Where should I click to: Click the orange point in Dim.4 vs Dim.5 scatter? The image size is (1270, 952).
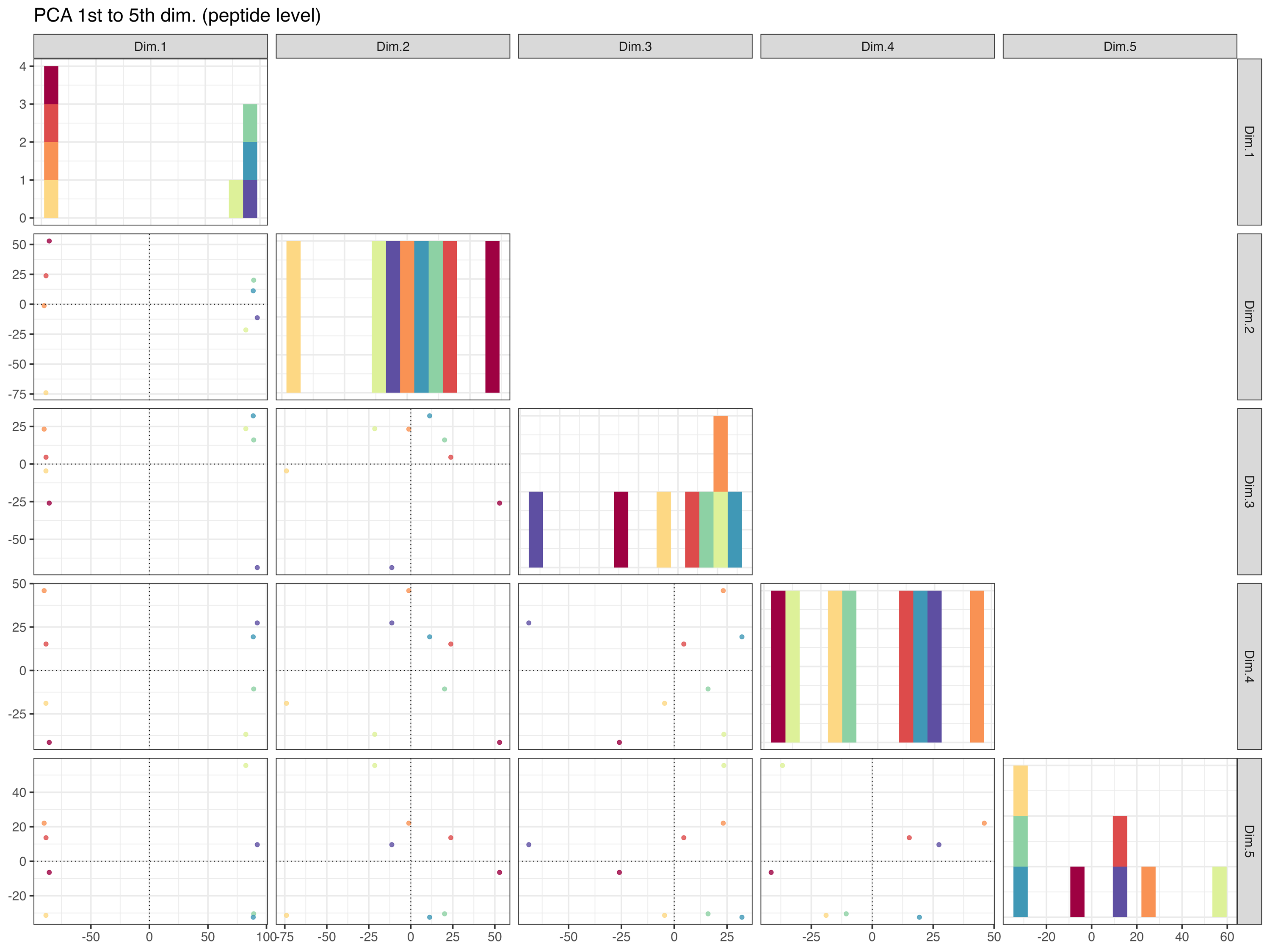[984, 823]
